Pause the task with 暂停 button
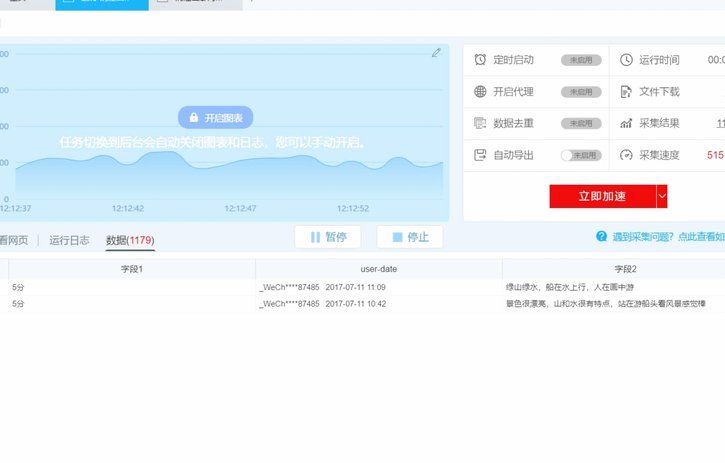The height and width of the screenshot is (463, 725). coord(328,237)
